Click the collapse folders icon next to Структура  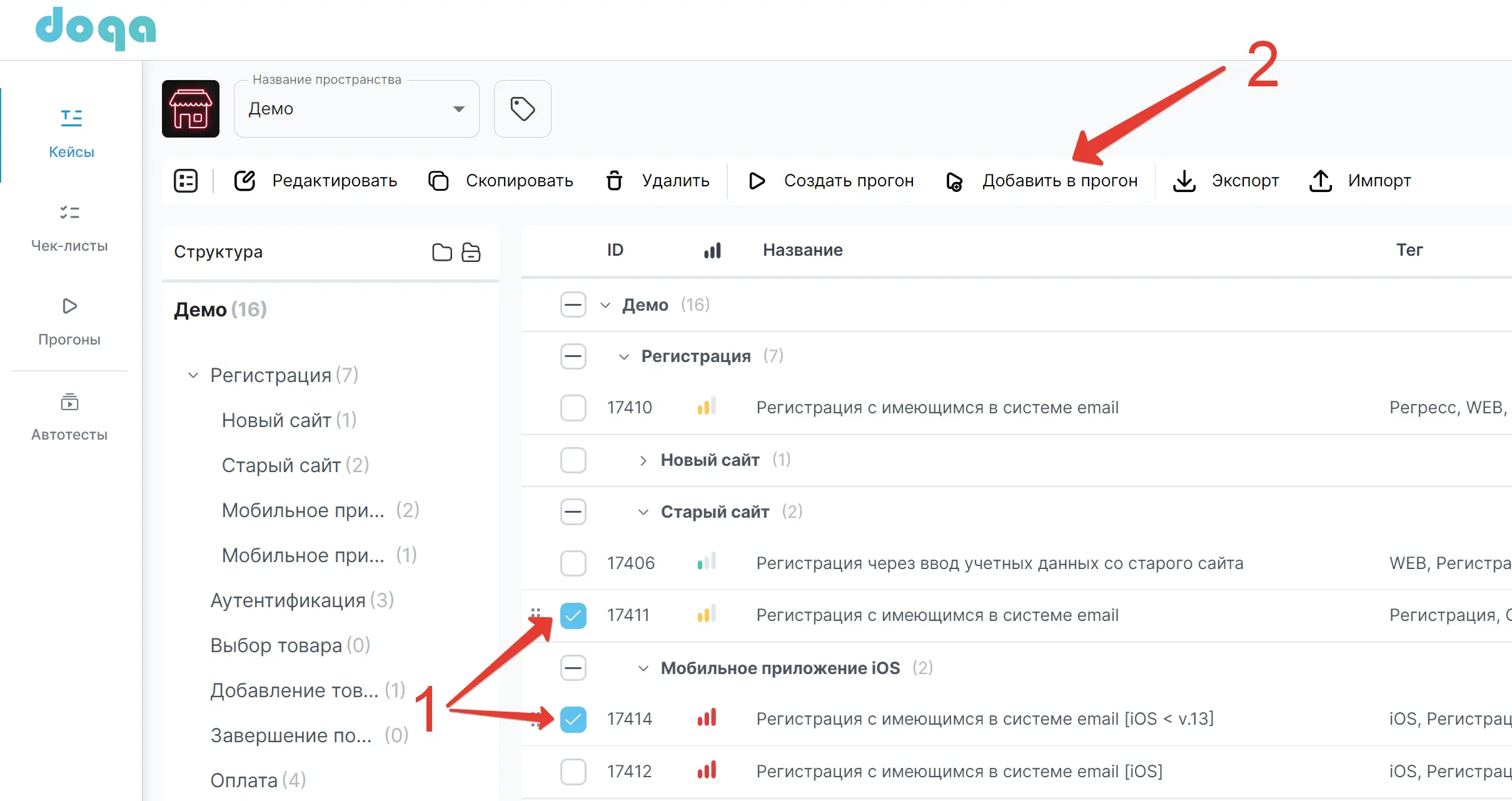(x=471, y=252)
